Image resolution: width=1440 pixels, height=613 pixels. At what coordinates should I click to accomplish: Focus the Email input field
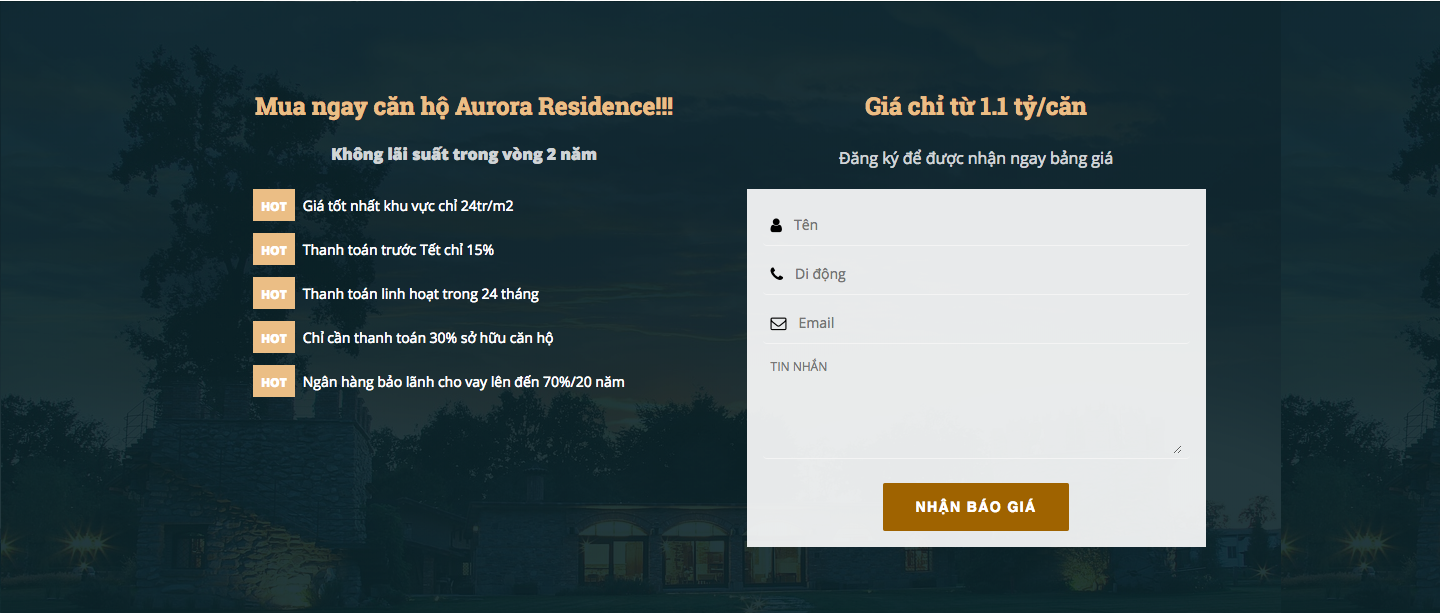click(x=976, y=323)
